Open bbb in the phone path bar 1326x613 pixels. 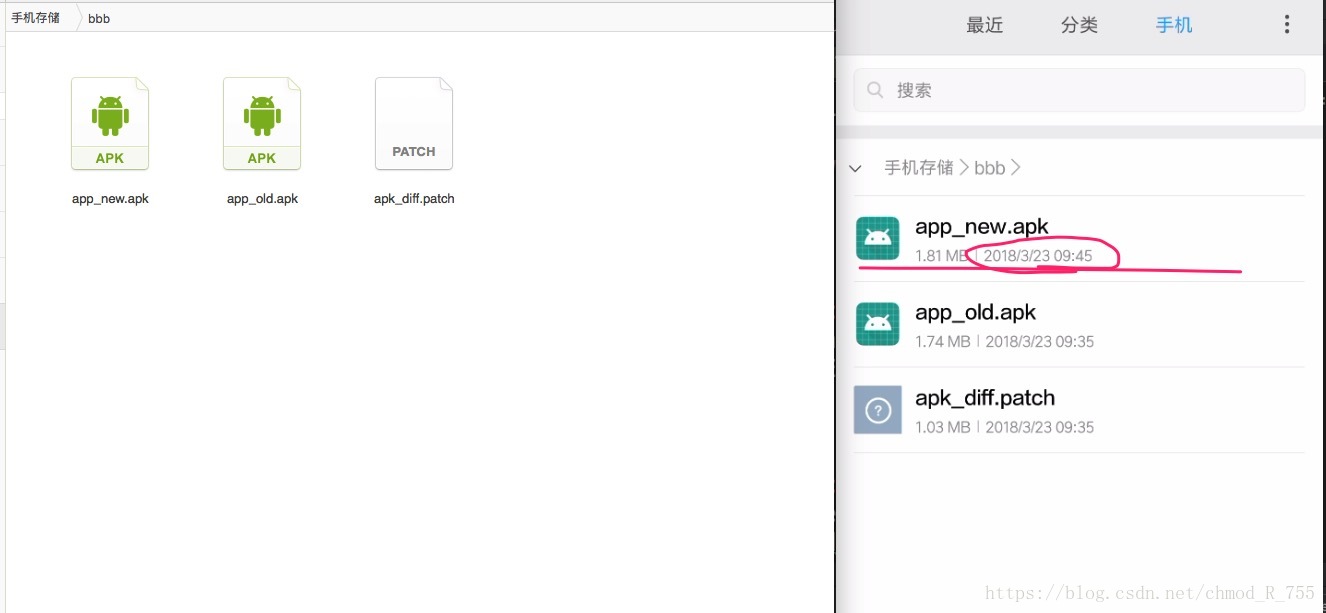coord(989,168)
